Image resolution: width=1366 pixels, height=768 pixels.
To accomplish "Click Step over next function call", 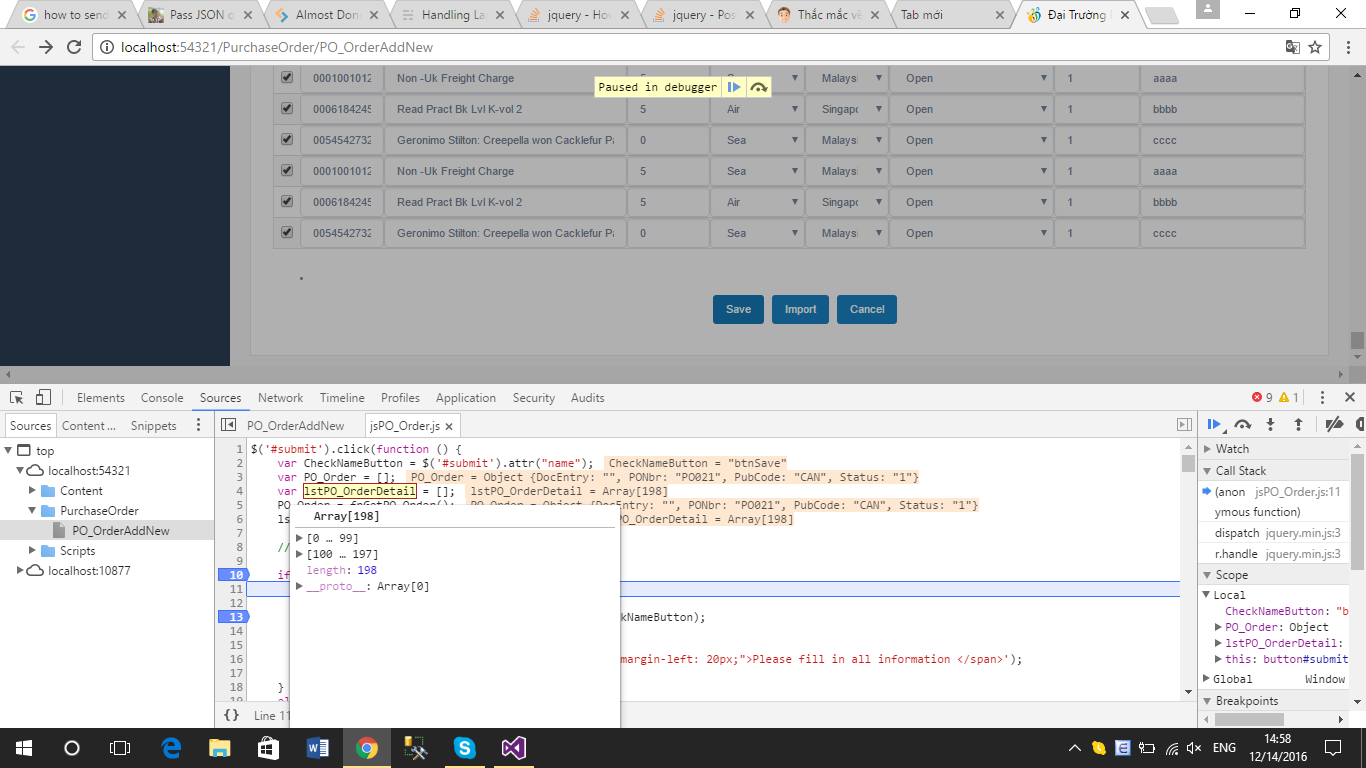I will [x=1243, y=424].
